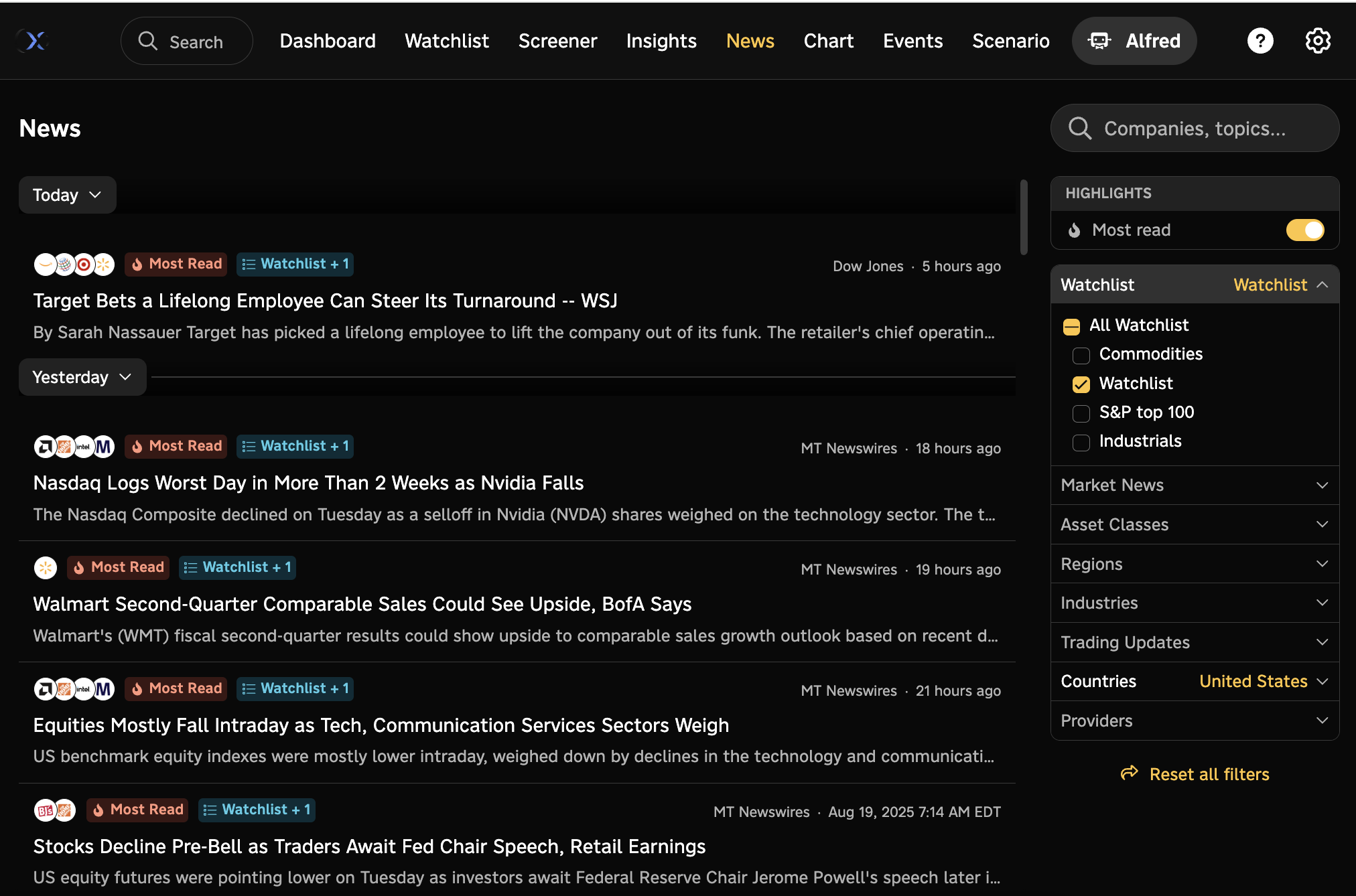The image size is (1356, 896).
Task: Click Most Read badge on Stocks Decline article
Action: 137,810
